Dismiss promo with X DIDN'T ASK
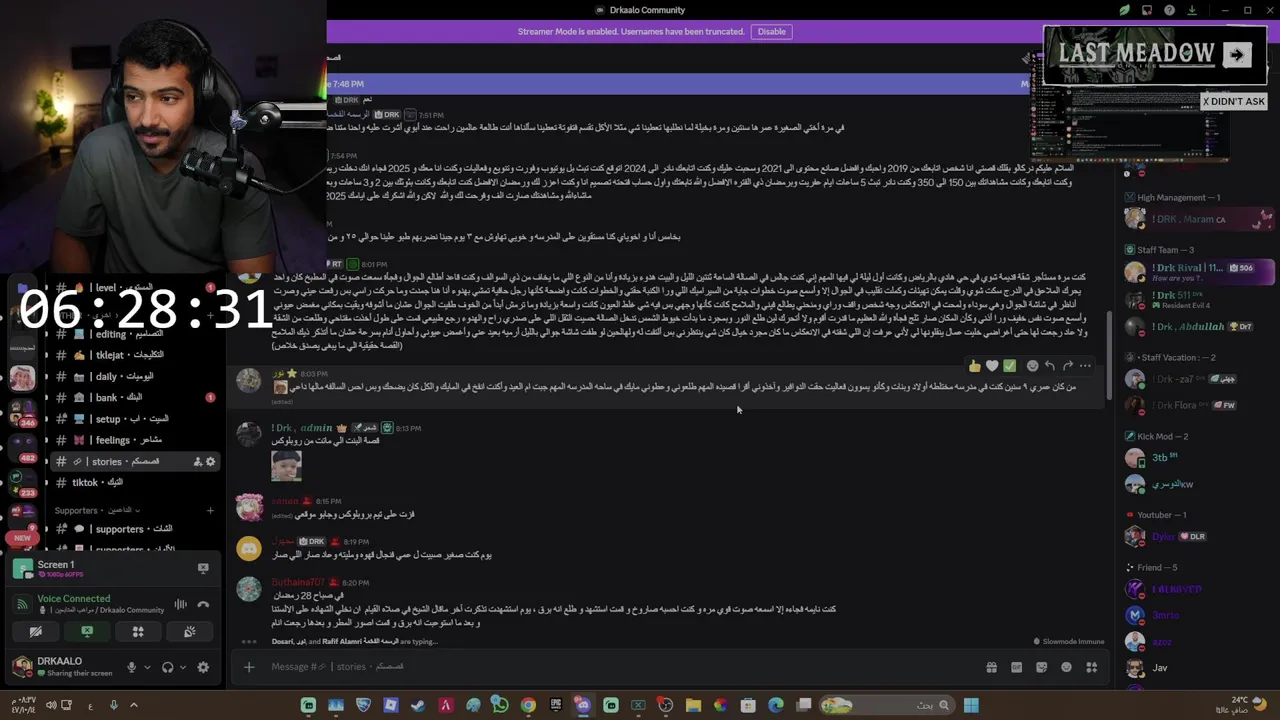 tap(1234, 102)
